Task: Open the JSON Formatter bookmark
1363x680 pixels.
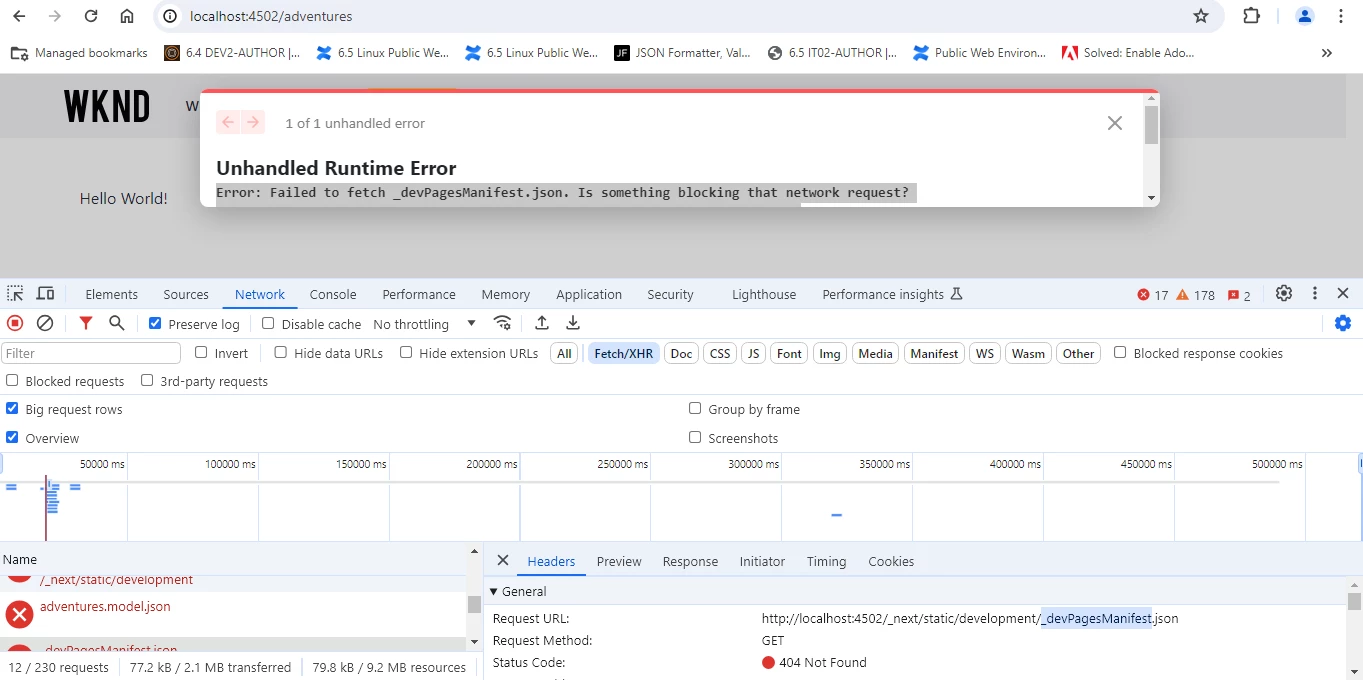Action: [x=682, y=53]
